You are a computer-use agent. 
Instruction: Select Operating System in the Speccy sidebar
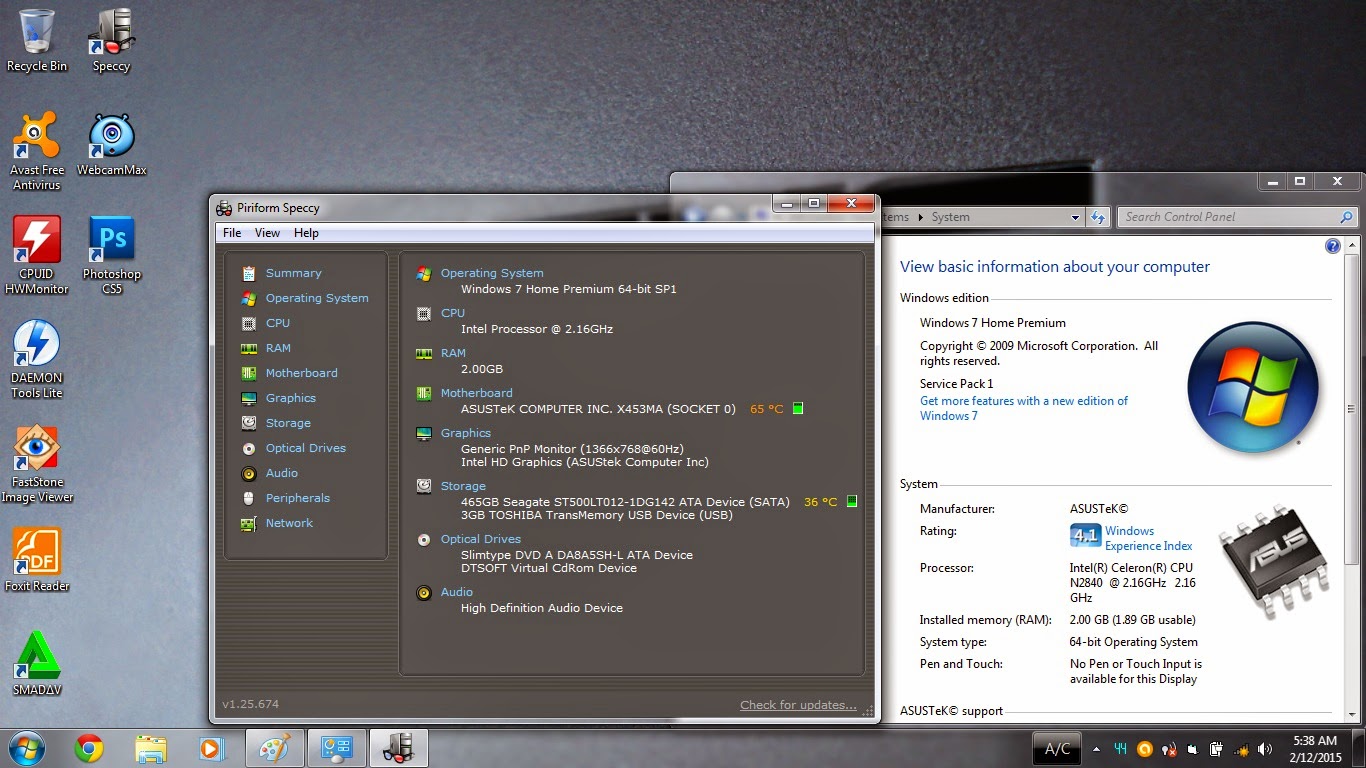tap(317, 298)
